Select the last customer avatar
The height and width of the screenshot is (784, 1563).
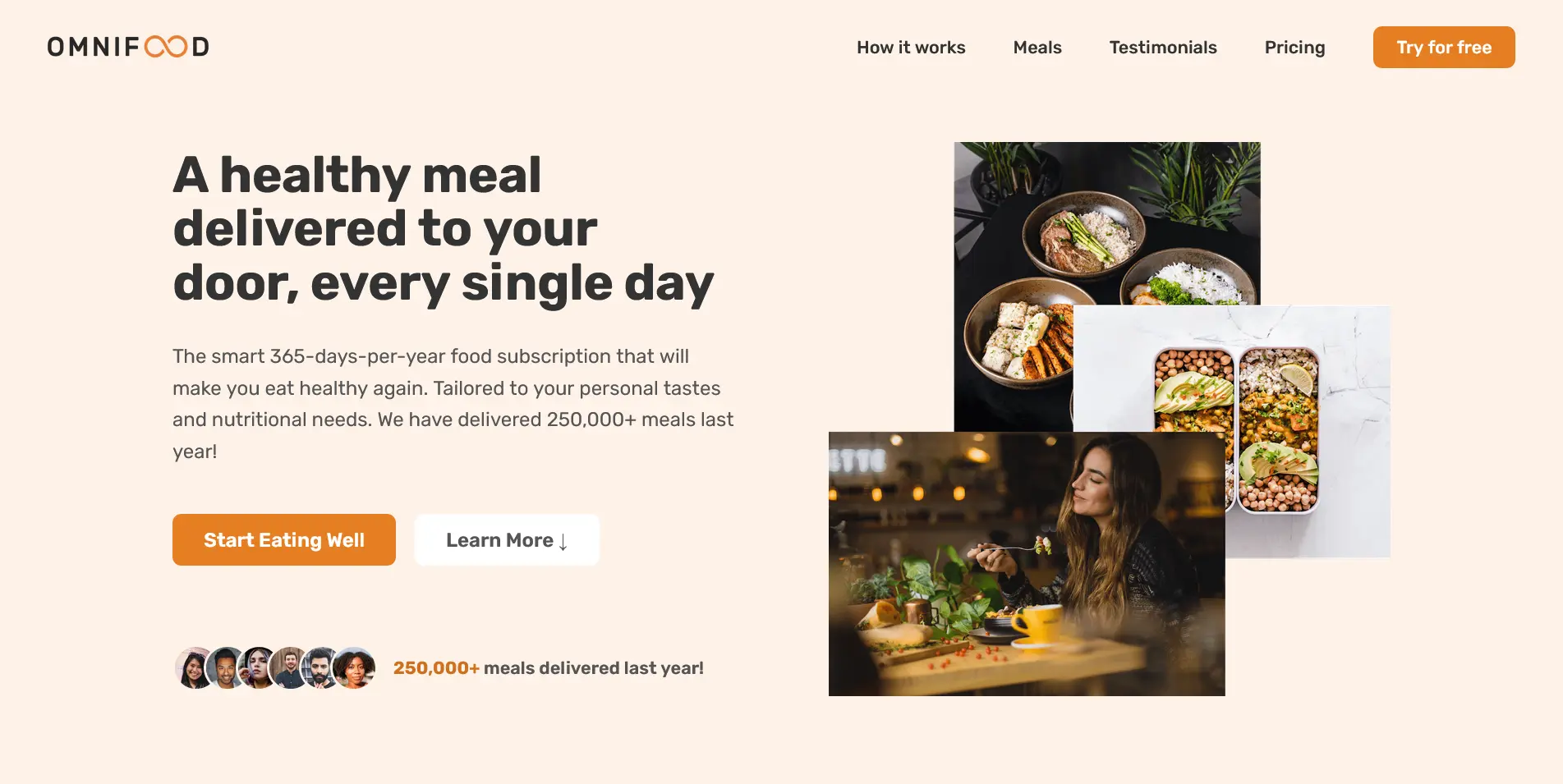(x=355, y=667)
